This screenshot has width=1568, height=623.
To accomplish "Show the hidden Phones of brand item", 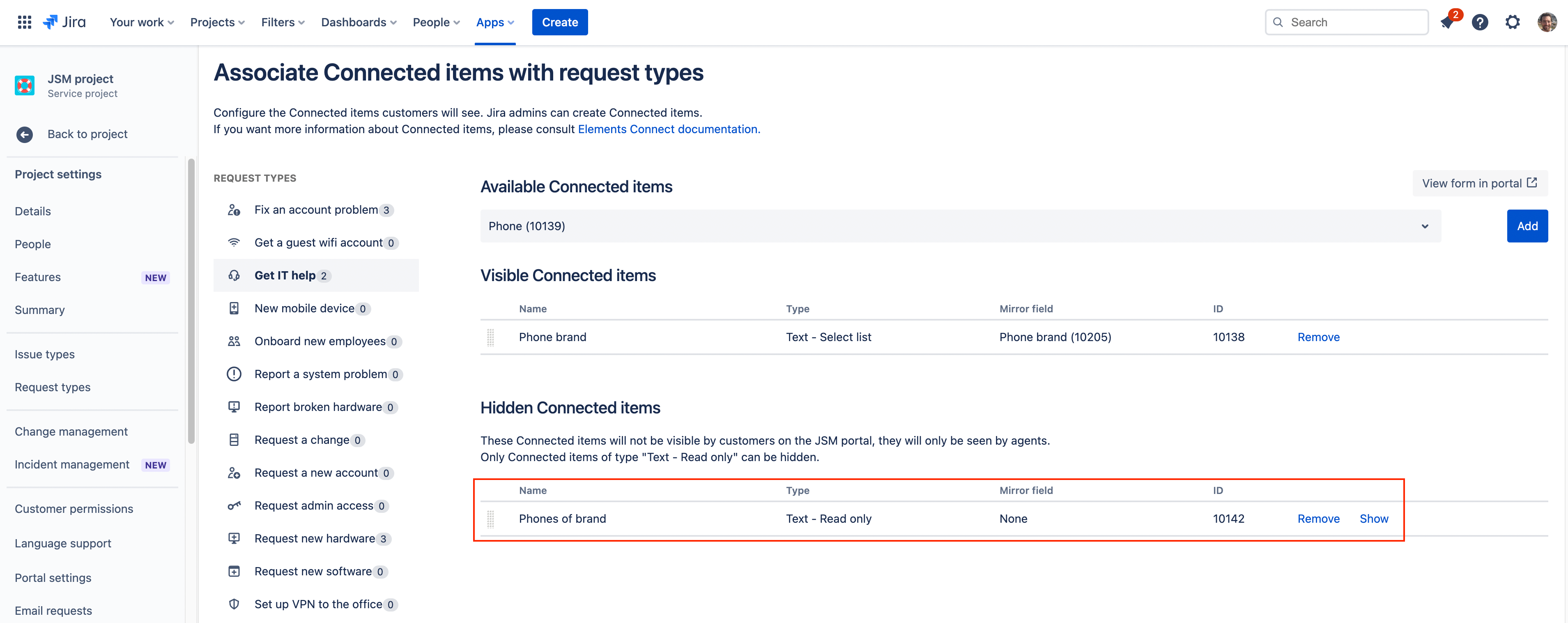I will tap(1374, 518).
